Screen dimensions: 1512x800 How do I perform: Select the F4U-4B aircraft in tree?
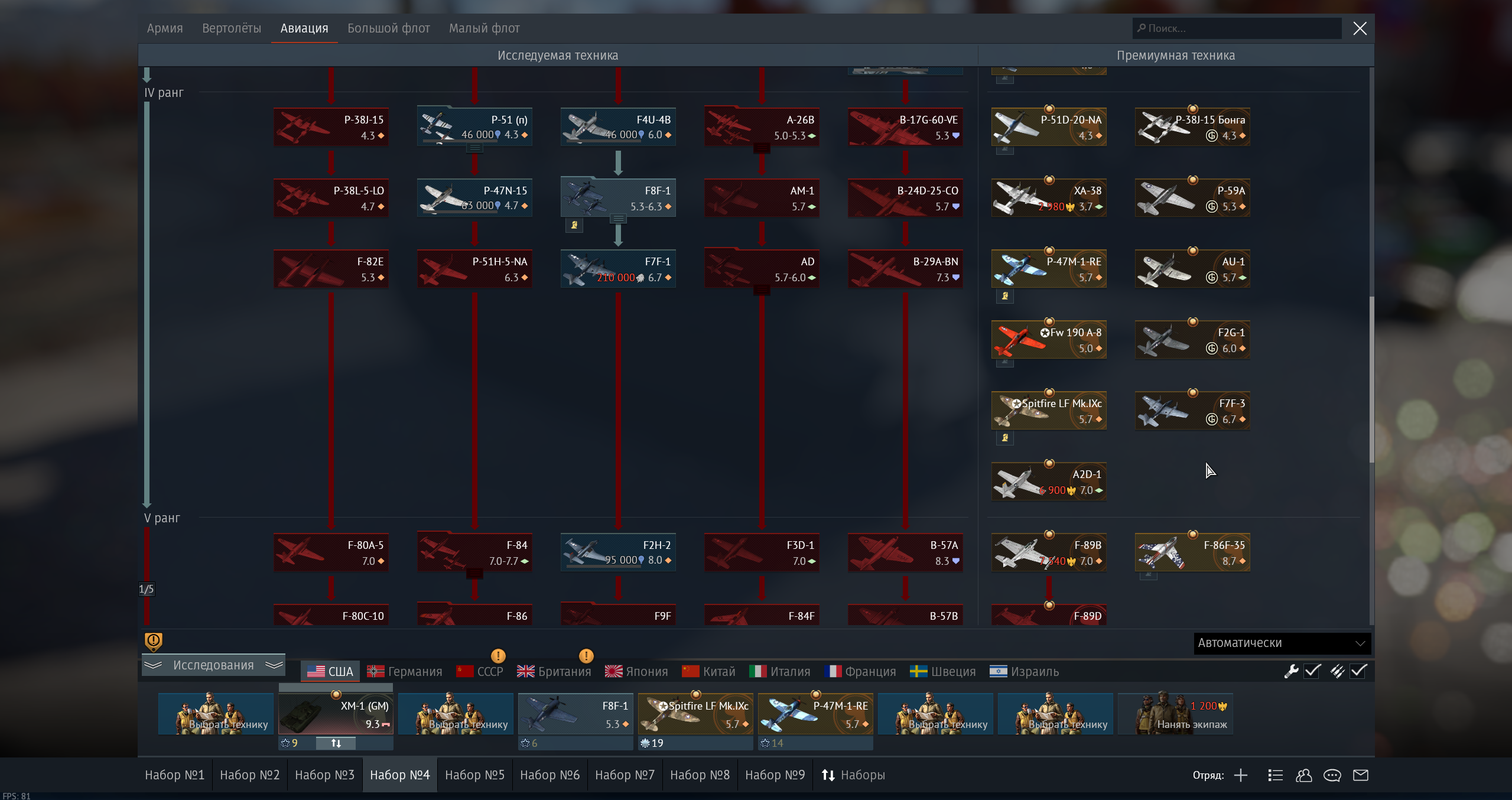[618, 127]
